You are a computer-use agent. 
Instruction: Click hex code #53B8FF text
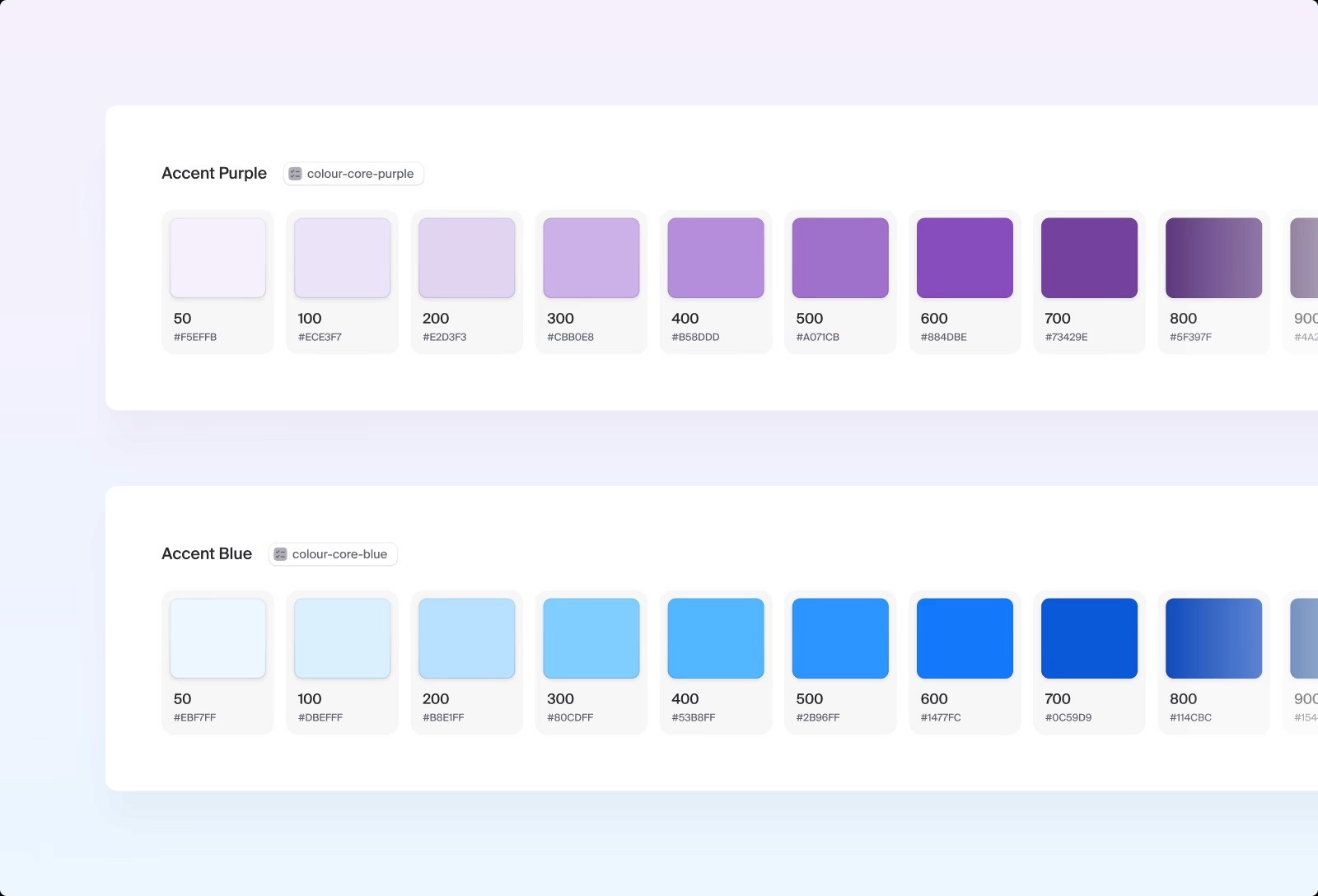click(x=694, y=717)
